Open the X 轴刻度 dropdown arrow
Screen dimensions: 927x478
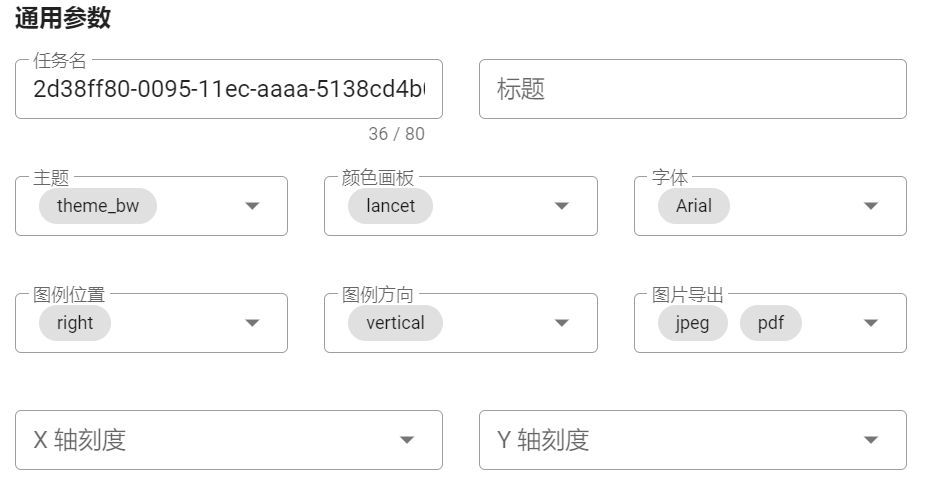click(x=407, y=440)
